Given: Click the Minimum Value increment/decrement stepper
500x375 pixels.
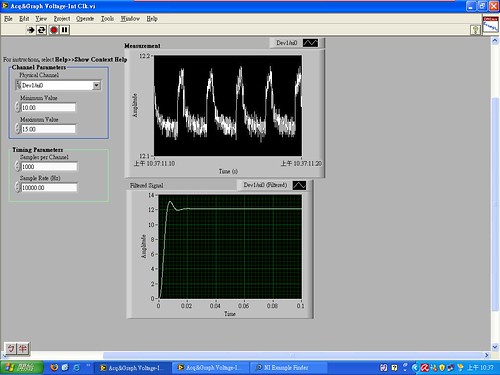Looking at the screenshot, I should 17,107.
